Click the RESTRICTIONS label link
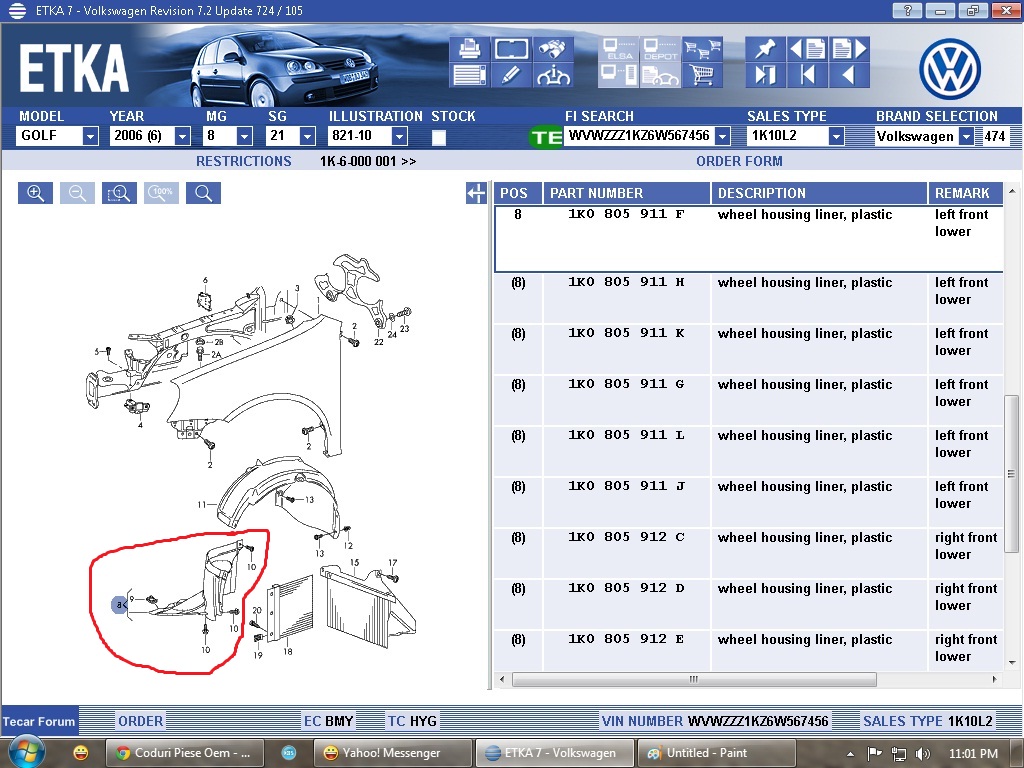Image resolution: width=1024 pixels, height=768 pixels. [x=243, y=161]
